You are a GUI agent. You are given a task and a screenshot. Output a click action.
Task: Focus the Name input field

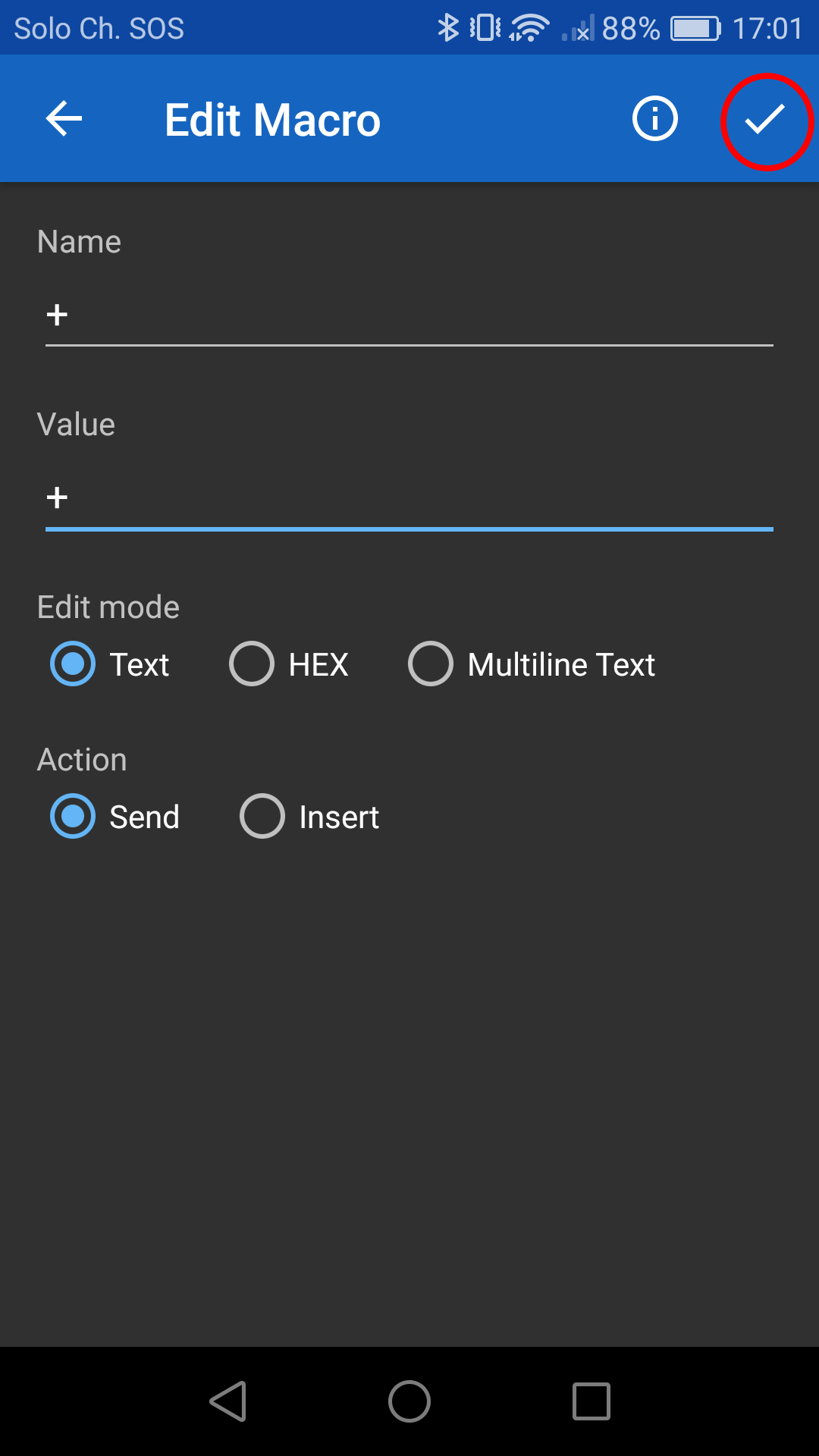coord(409,315)
